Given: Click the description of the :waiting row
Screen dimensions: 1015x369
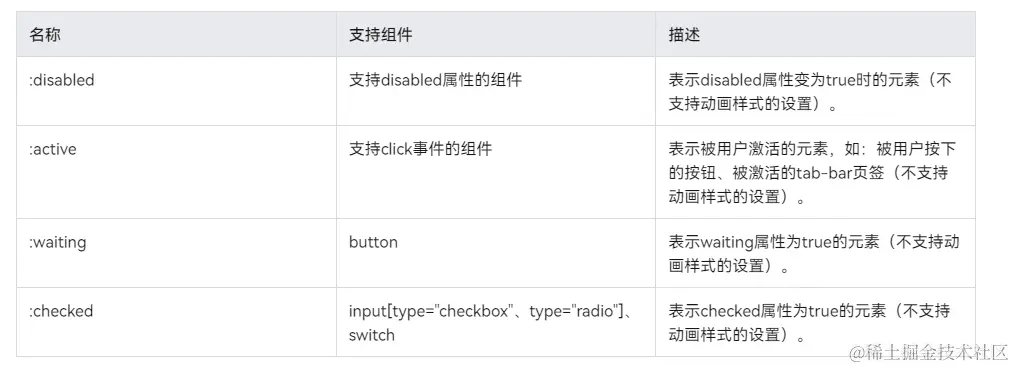Looking at the screenshot, I should pos(814,254).
